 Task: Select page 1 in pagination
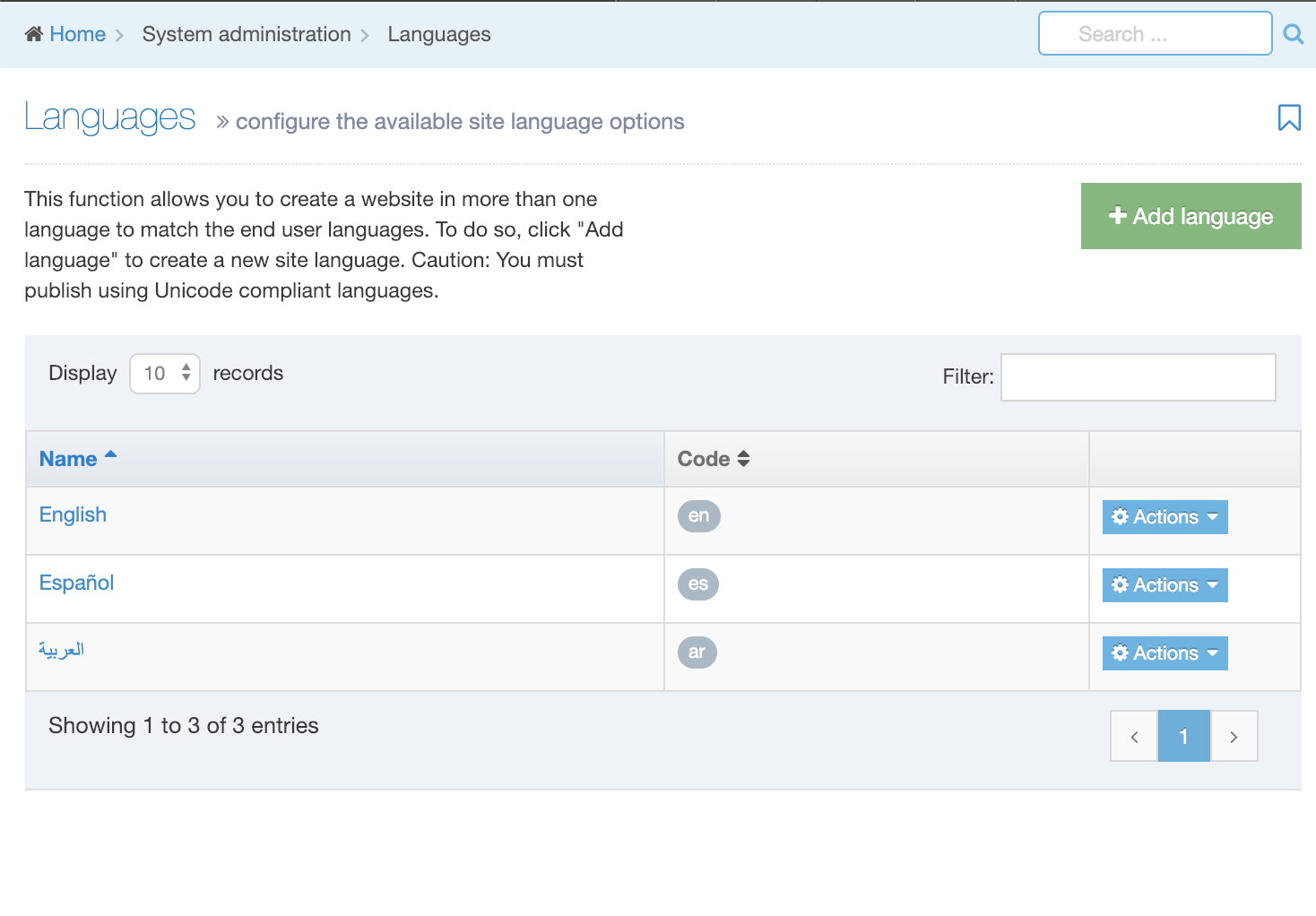(1183, 737)
